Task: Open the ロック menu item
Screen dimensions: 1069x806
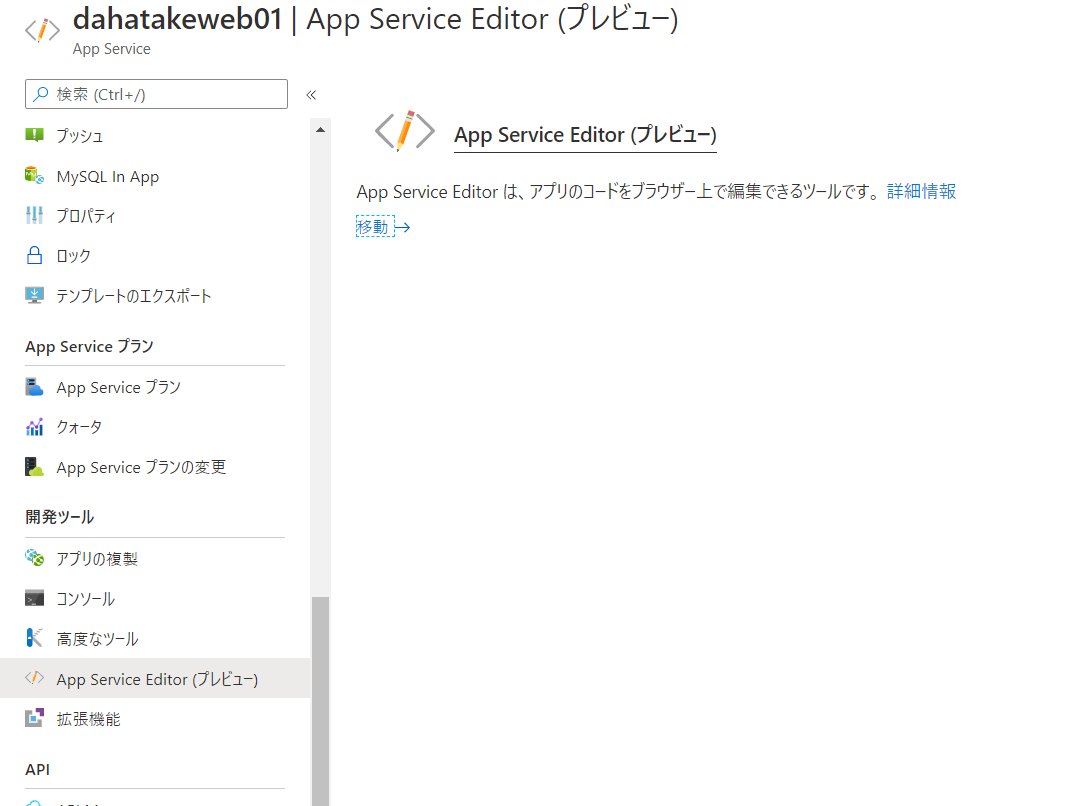Action: coord(155,256)
